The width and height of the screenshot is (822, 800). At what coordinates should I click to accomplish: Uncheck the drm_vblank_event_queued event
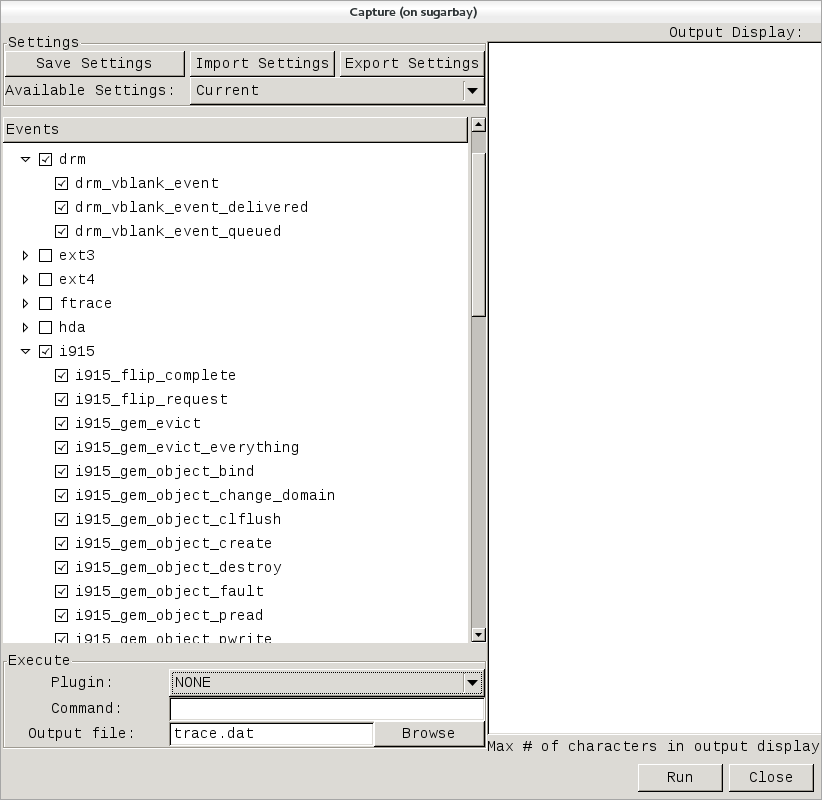click(x=61, y=231)
